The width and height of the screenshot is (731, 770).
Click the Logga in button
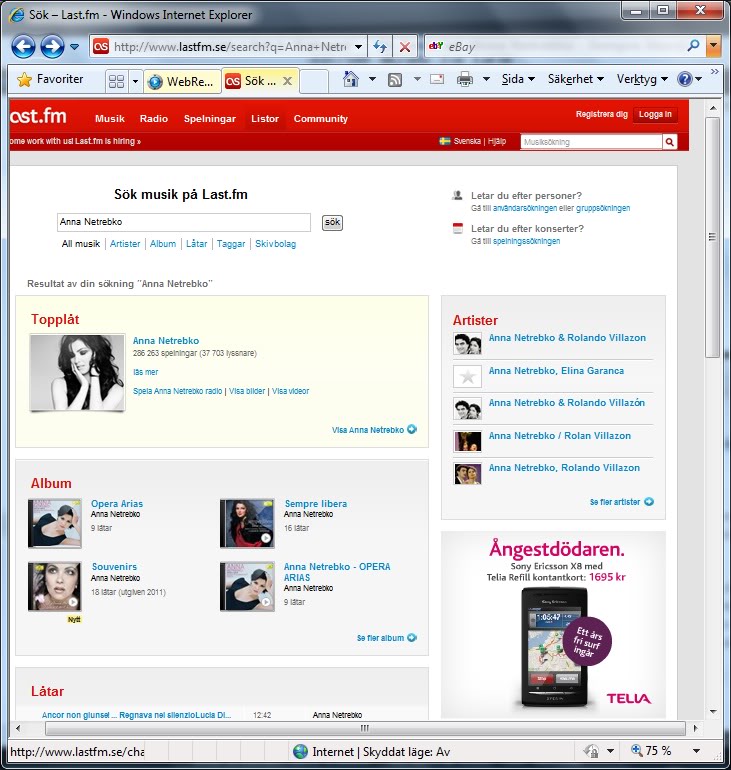tap(655, 114)
